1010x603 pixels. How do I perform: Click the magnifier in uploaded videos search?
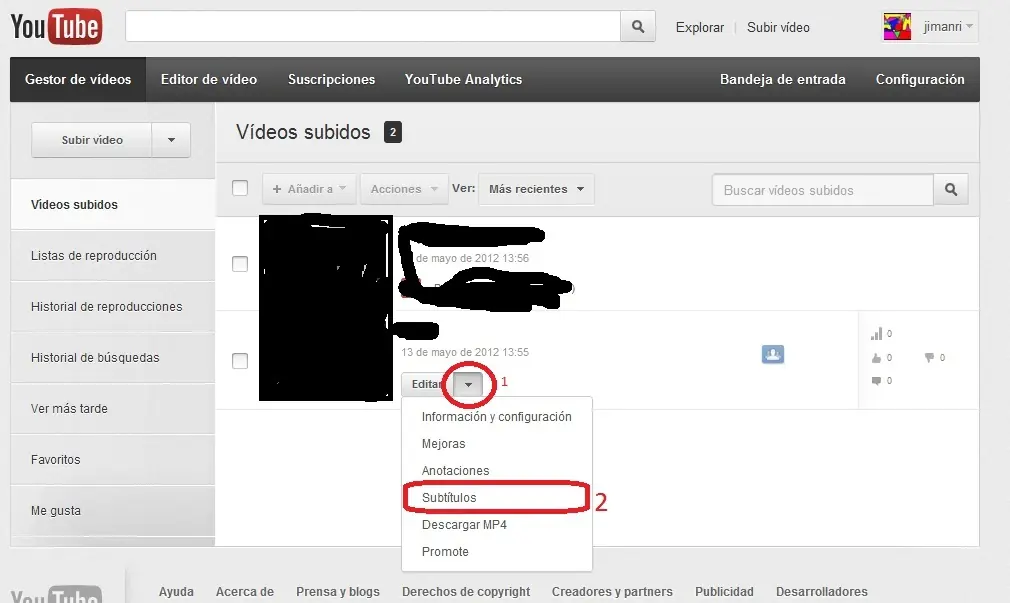coord(951,189)
